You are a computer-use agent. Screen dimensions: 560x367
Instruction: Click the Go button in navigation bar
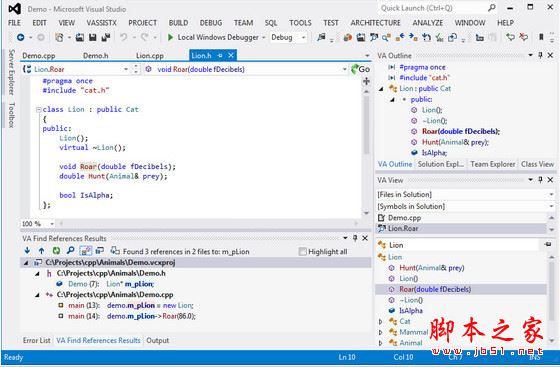360,69
